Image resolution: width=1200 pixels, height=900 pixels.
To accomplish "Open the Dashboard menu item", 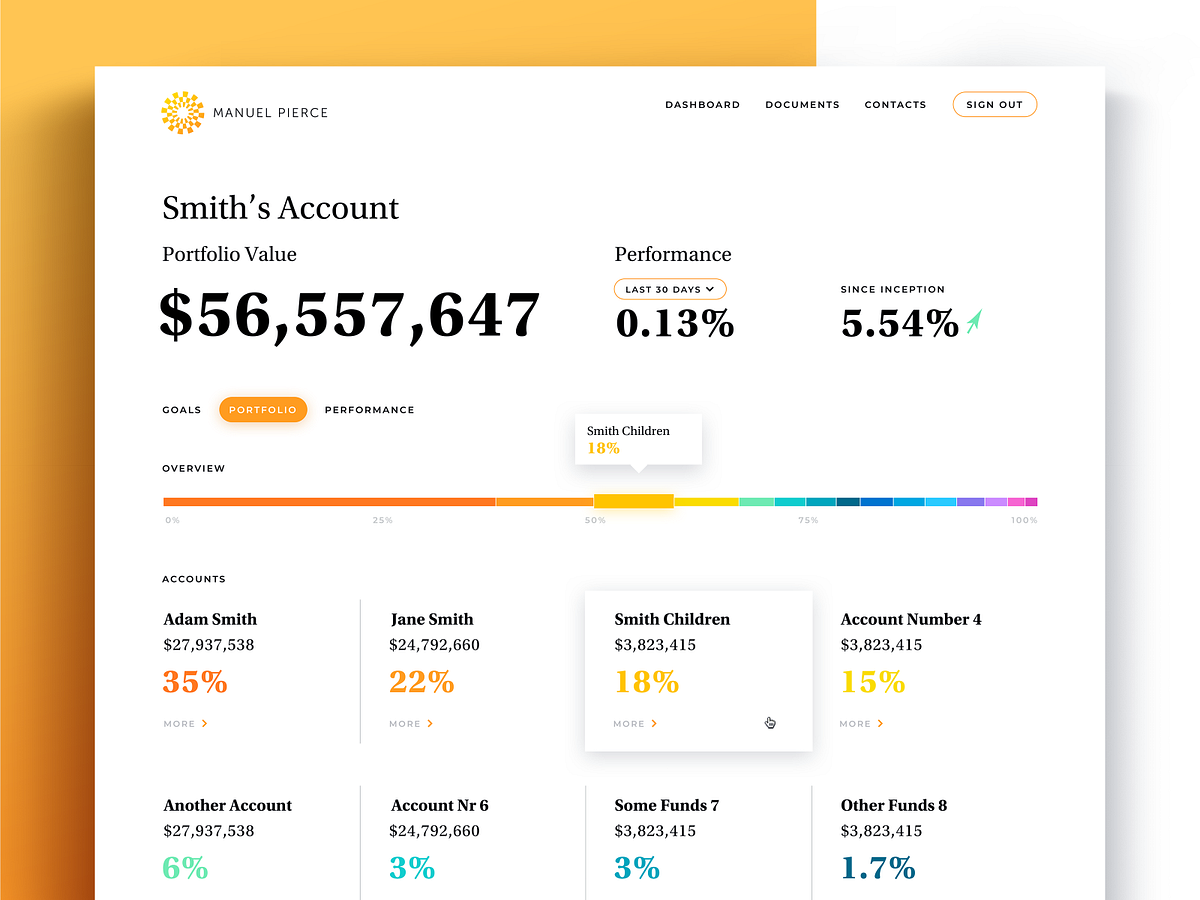I will (x=702, y=105).
